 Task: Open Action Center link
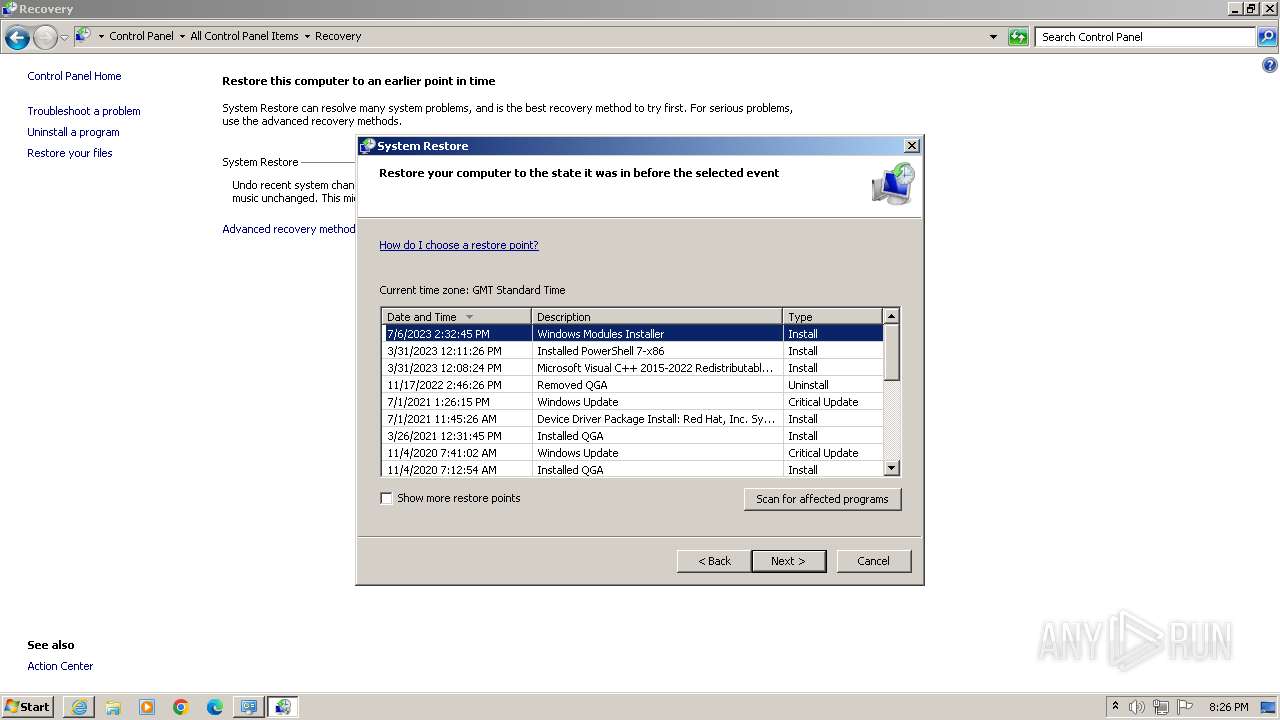tap(60, 666)
